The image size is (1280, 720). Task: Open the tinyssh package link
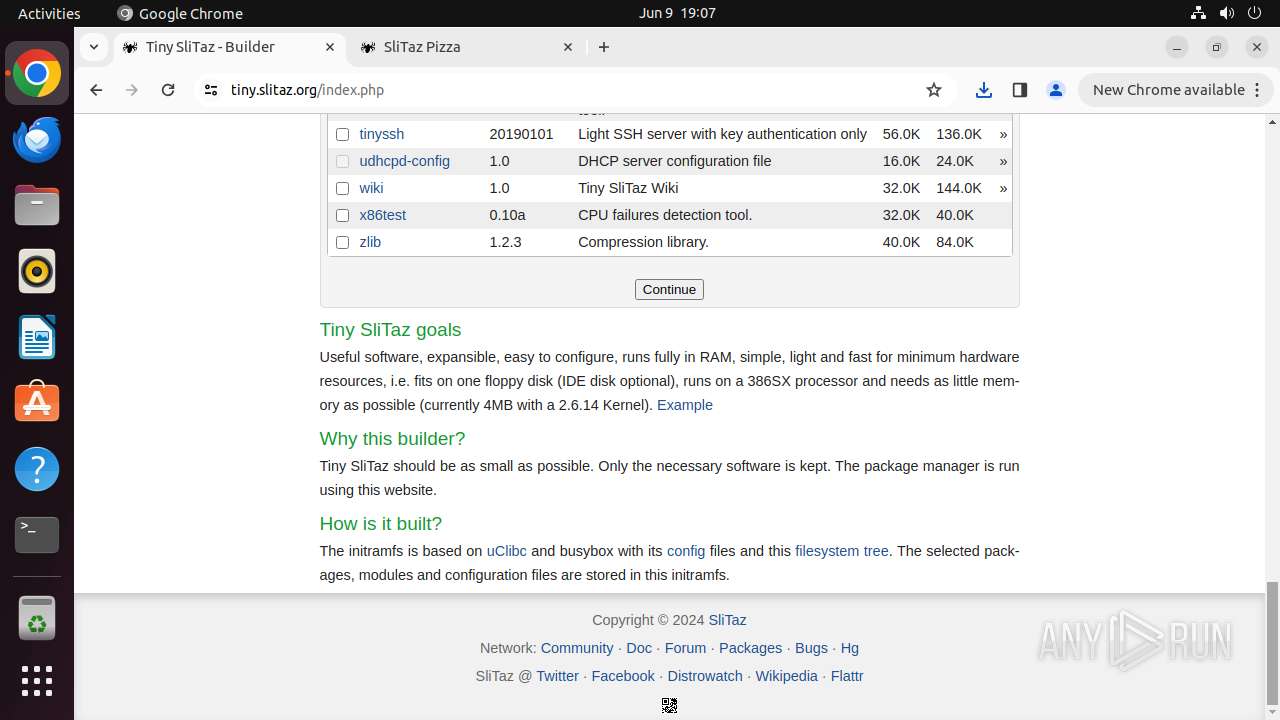point(382,134)
